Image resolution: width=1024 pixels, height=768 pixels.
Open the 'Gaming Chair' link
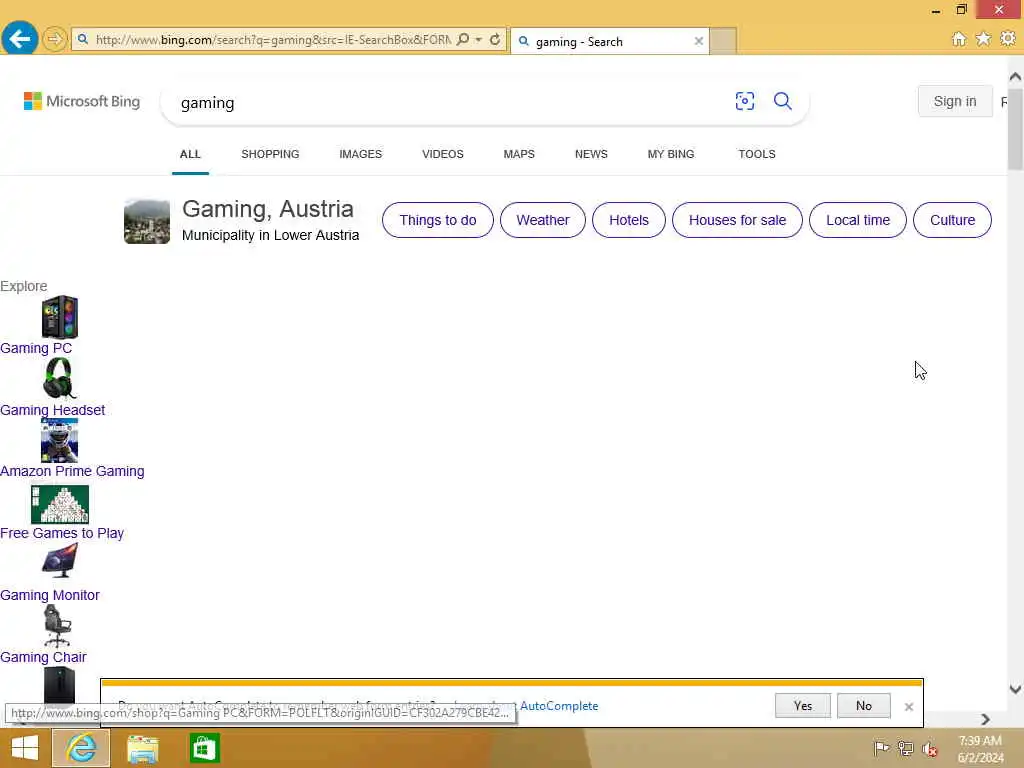43,658
